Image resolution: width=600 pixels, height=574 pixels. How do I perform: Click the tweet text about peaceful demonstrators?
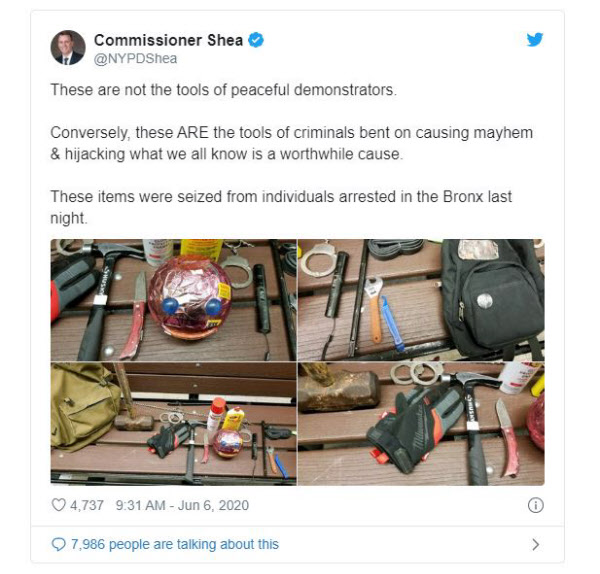point(224,90)
